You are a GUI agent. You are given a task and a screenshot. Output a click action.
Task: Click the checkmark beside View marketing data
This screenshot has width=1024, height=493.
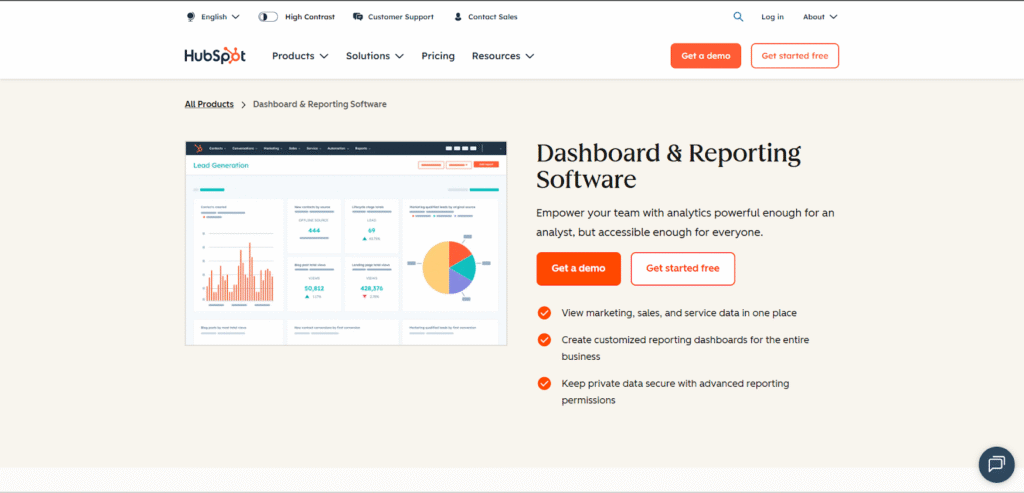544,313
